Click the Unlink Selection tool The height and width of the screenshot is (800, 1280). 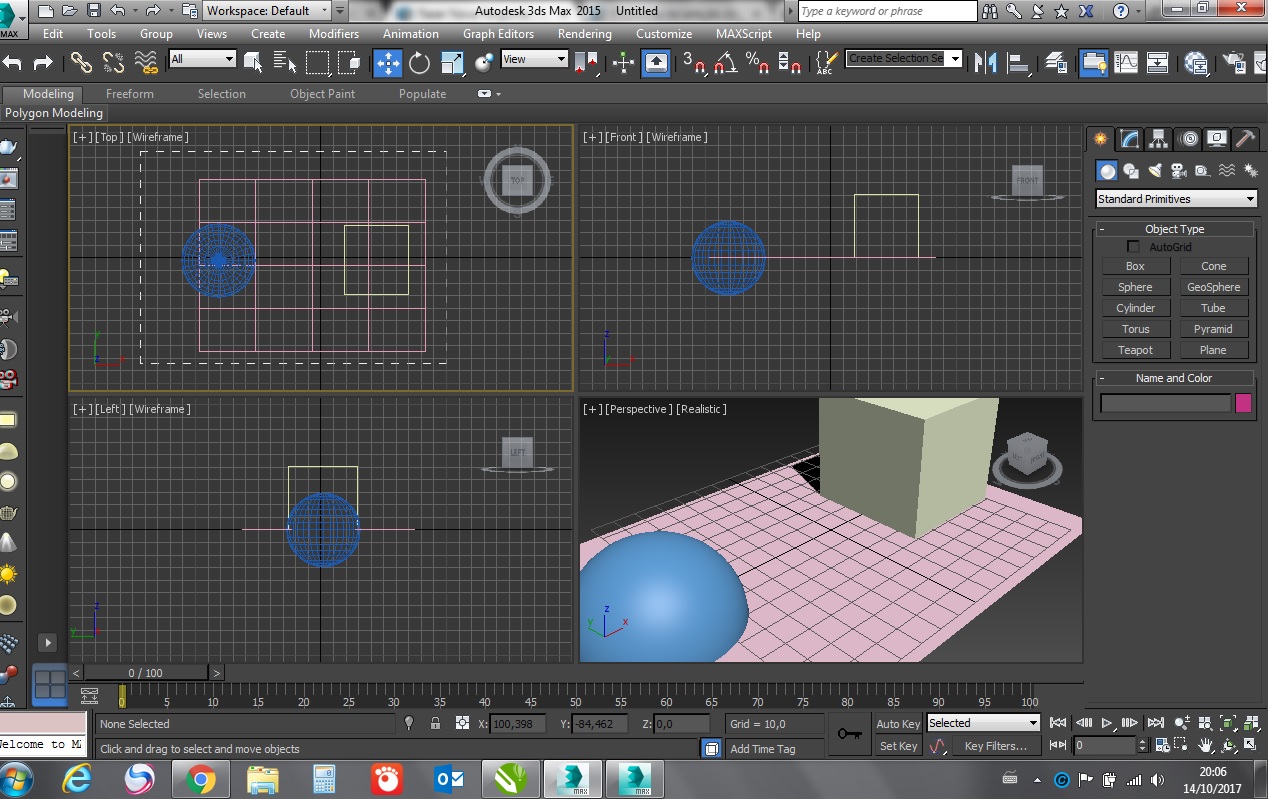(113, 63)
